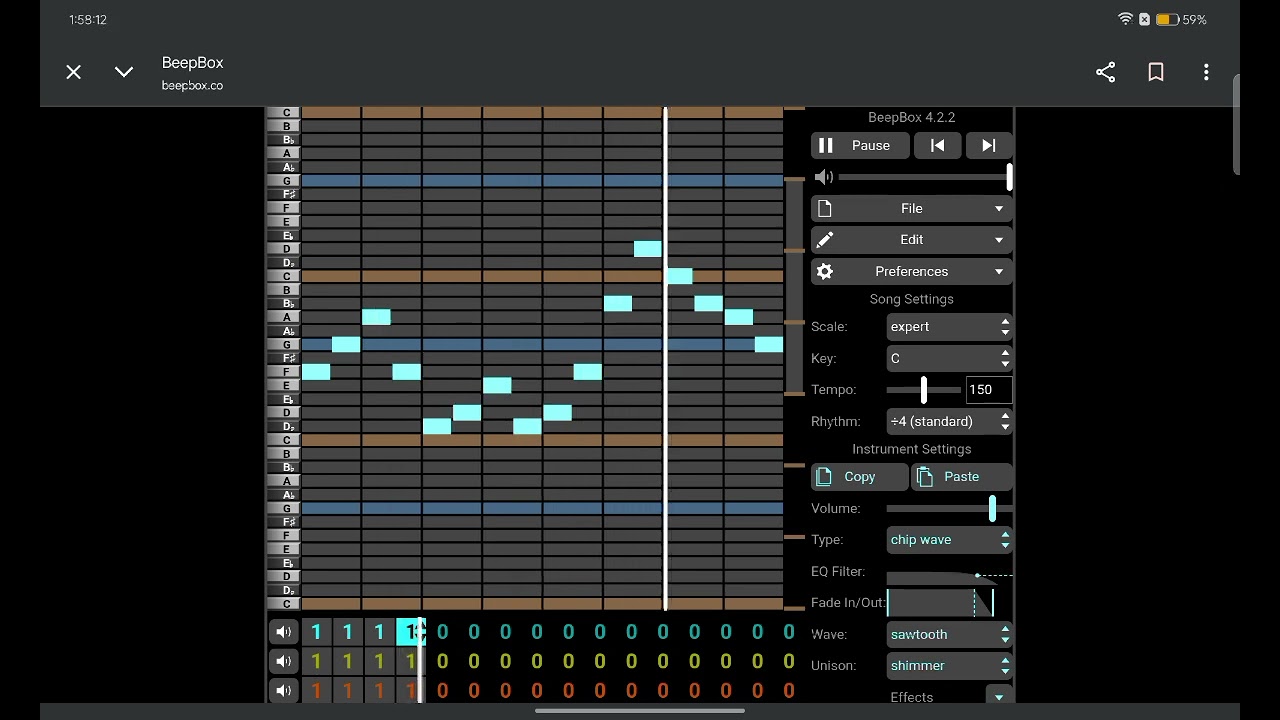Paste the instrument settings
The image size is (1280, 720).
tap(961, 477)
